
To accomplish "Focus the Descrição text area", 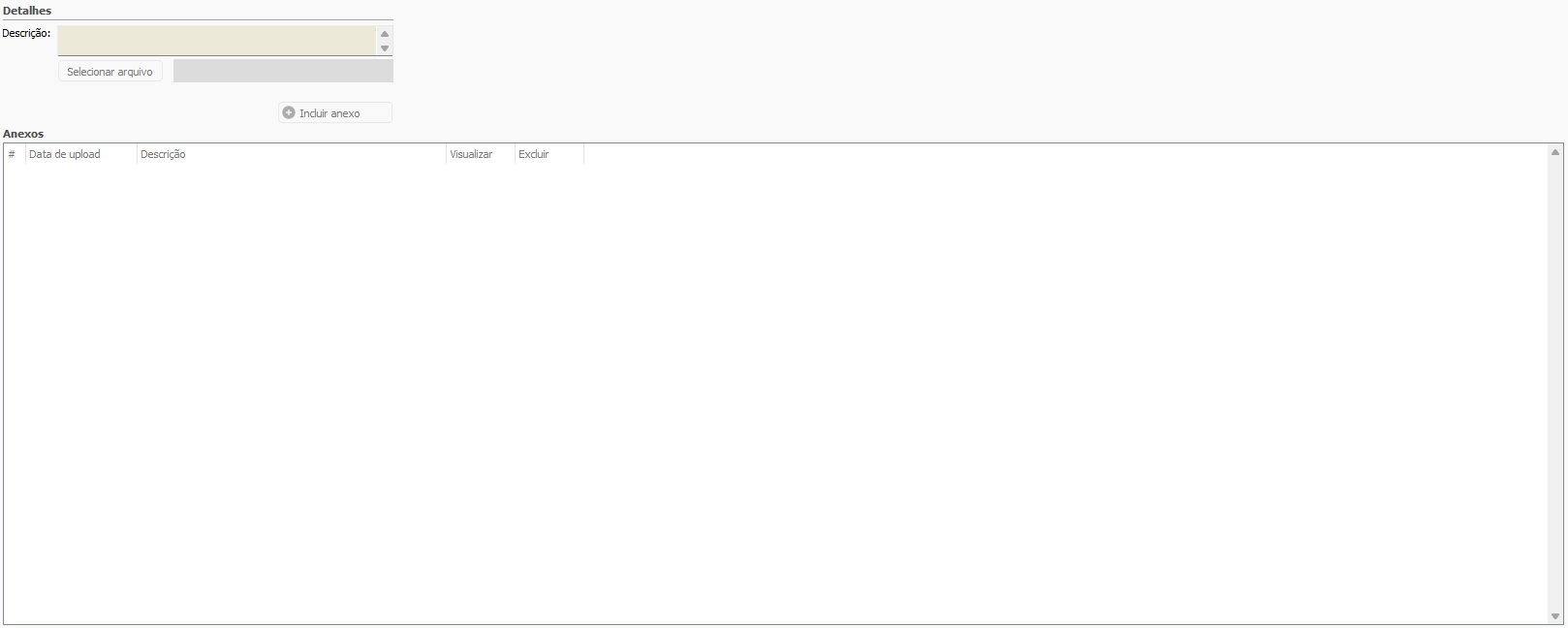I will coord(216,41).
